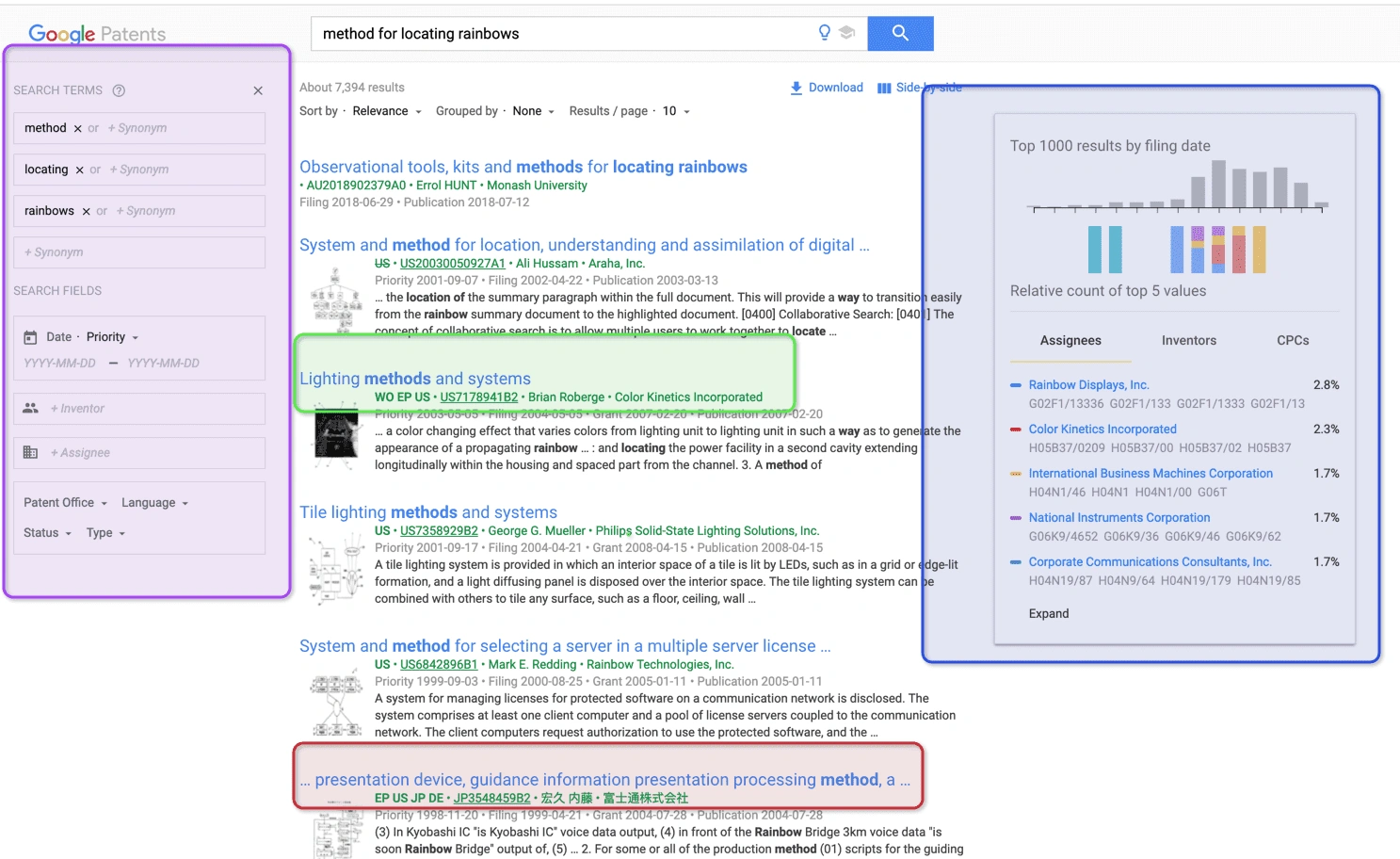Click the orange legend marker for International Business Machines
1400x859 pixels.
(x=1016, y=474)
